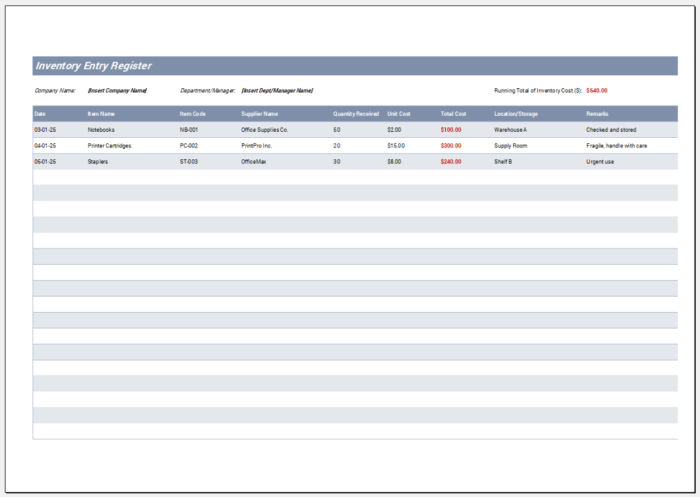Select the Insert Dept/Manager Name placeholder
Screen dimensions: 700x497
tap(277, 91)
